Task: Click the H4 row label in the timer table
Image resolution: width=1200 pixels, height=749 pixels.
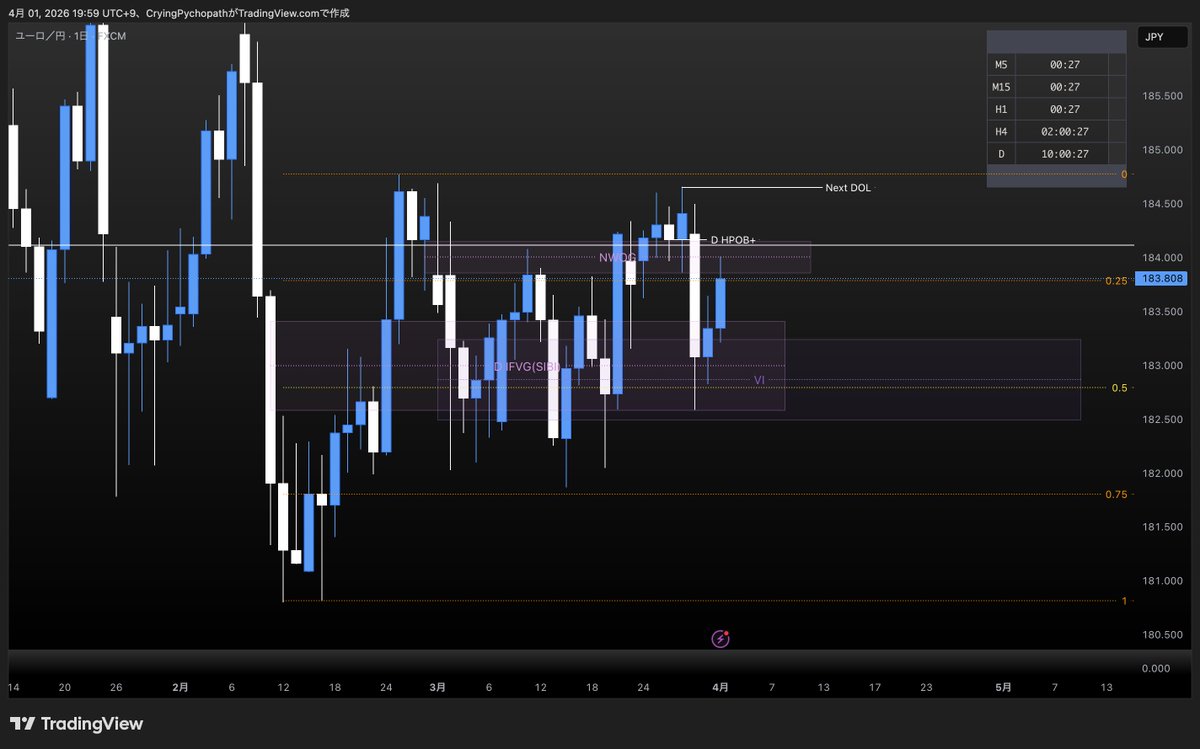Action: point(1001,131)
